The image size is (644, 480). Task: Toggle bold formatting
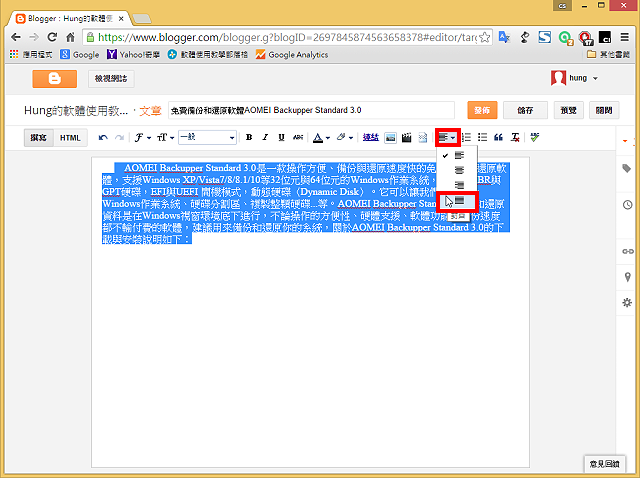pyautogui.click(x=248, y=138)
